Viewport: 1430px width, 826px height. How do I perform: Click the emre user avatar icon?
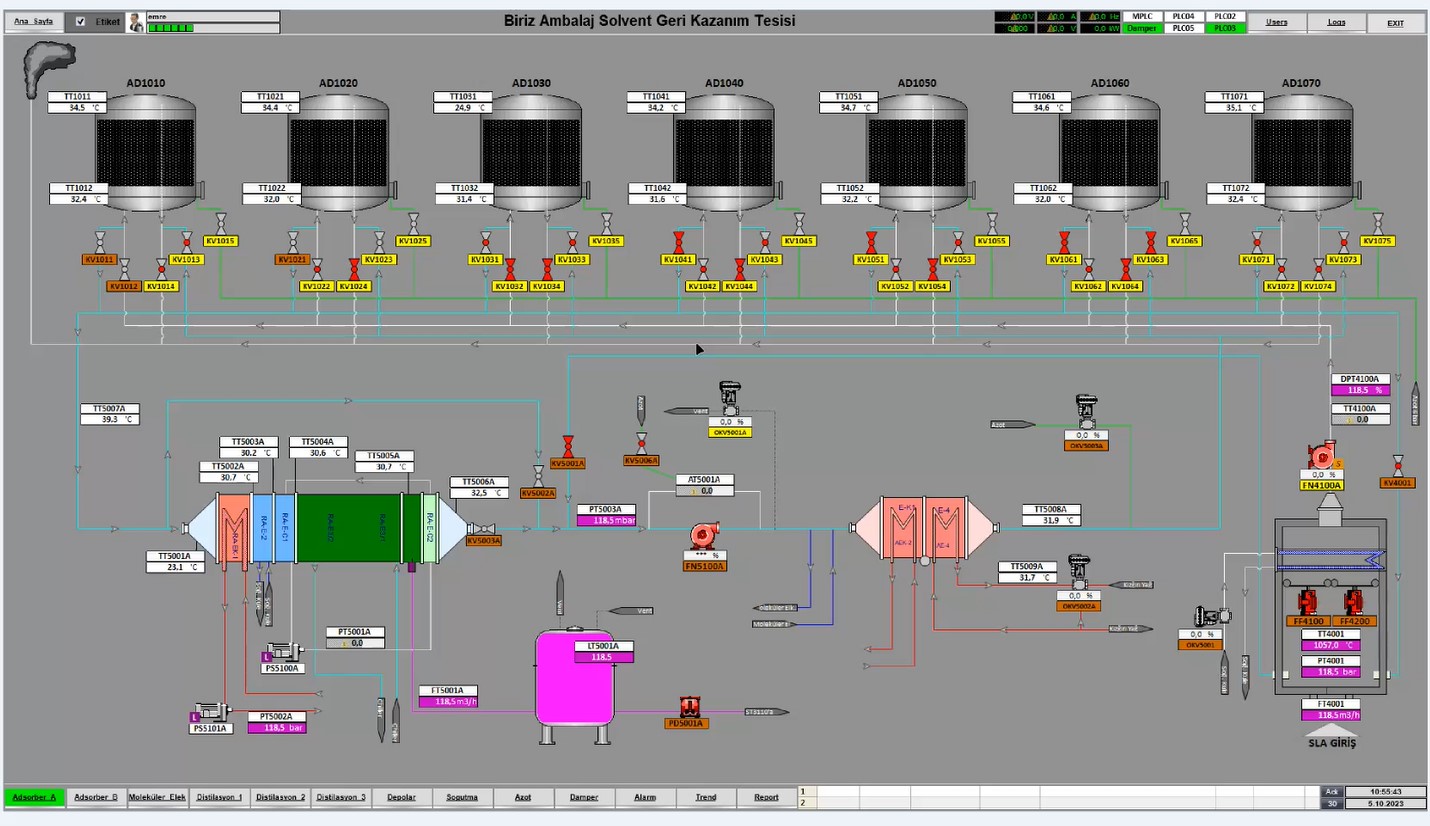click(136, 22)
